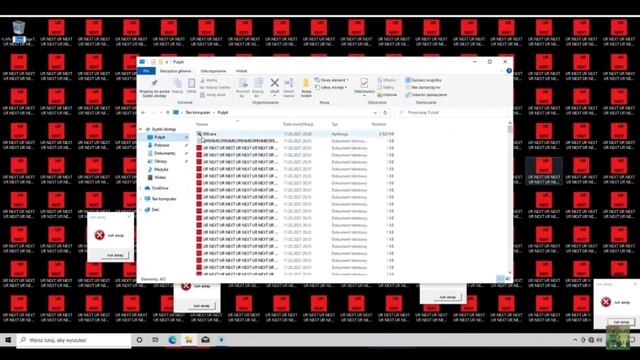The width and height of the screenshot is (640, 360).
Task: Click Wytnij scissors in the ribbon
Action: pyautogui.click(x=209, y=80)
